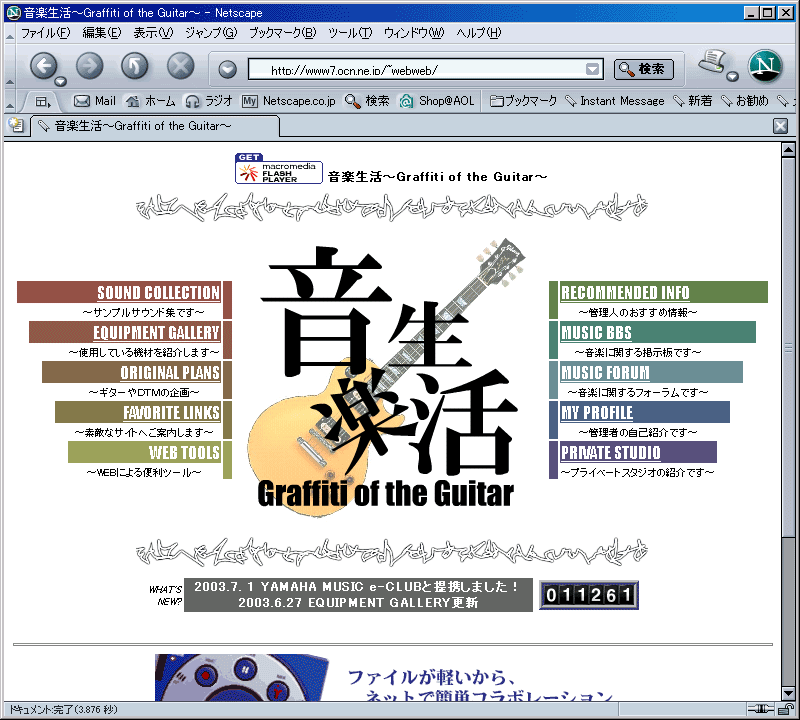This screenshot has height=720, width=800.
Task: Click the 検索 magnifier in personal toolbar
Action: point(367,101)
